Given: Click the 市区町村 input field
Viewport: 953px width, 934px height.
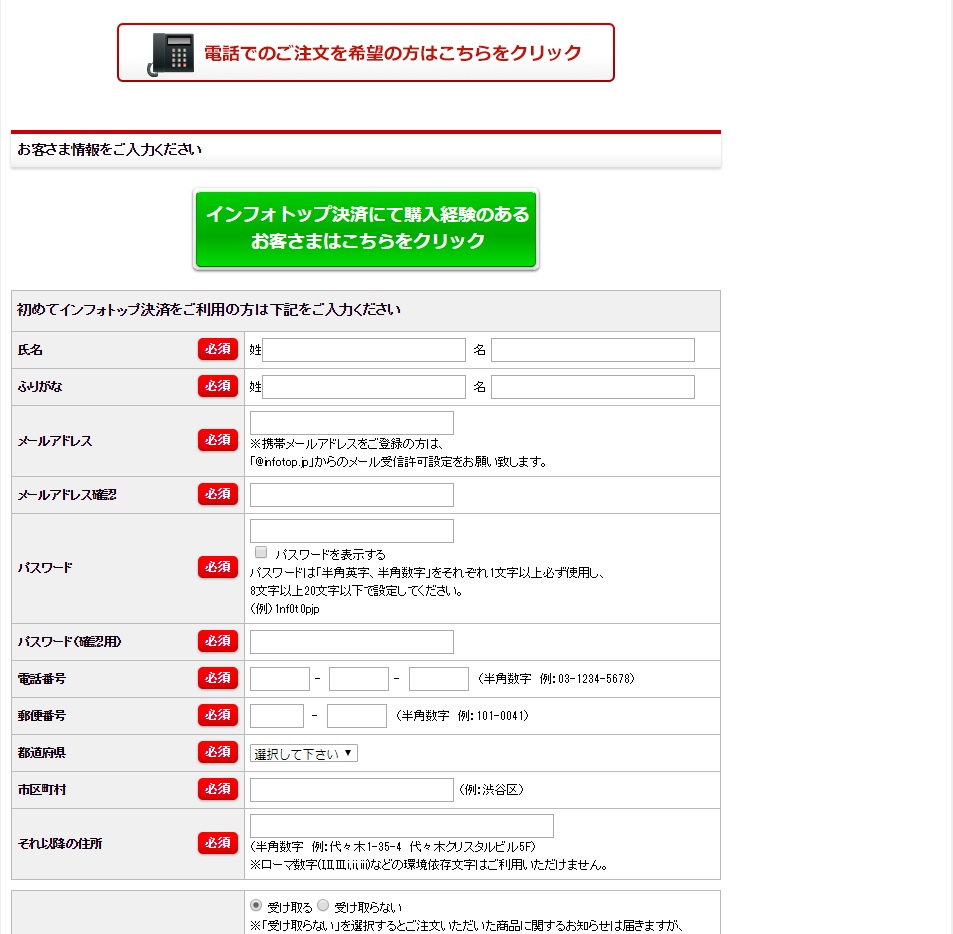Looking at the screenshot, I should [x=351, y=790].
